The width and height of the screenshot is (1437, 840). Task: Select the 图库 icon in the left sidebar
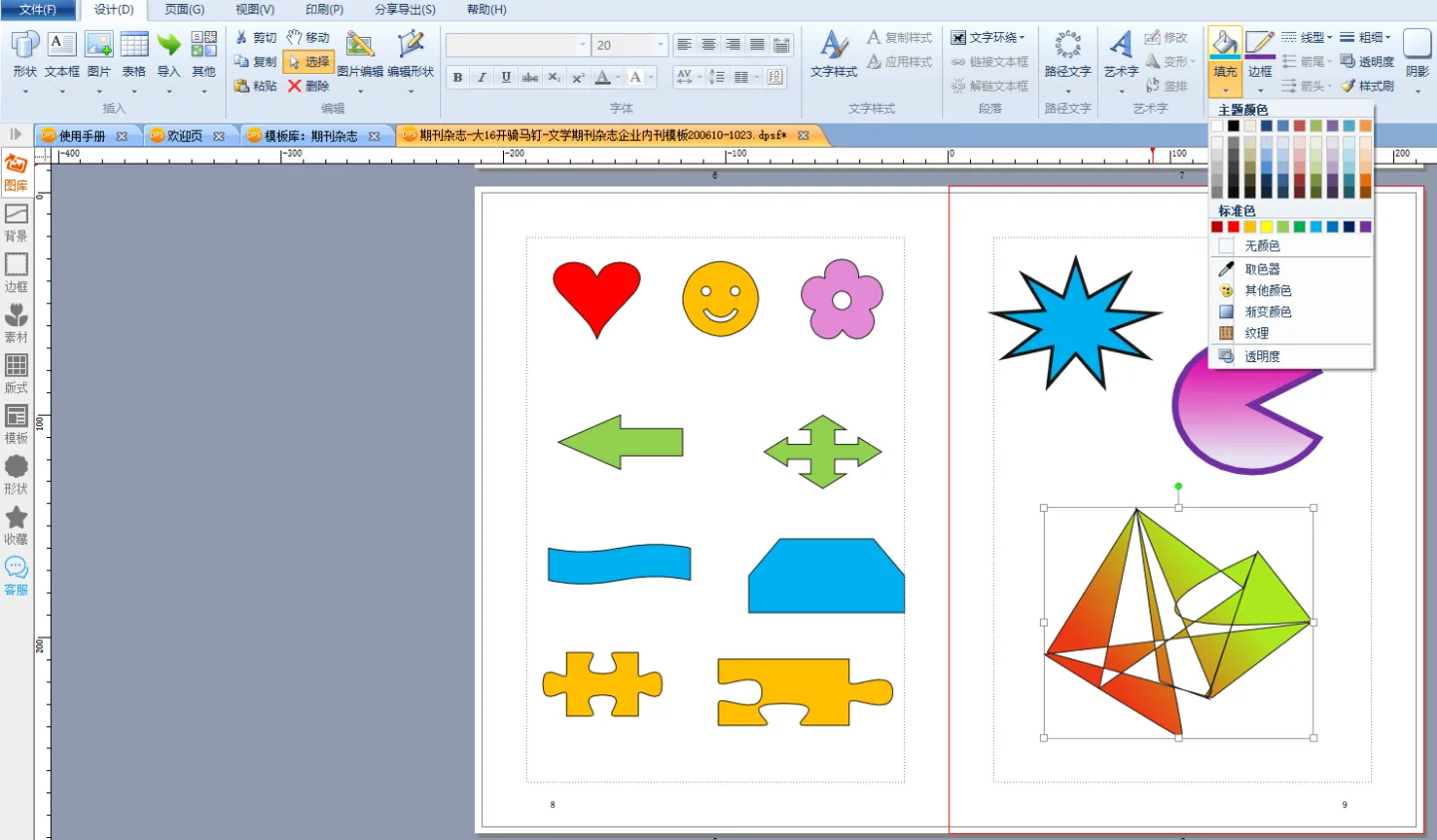click(x=16, y=171)
